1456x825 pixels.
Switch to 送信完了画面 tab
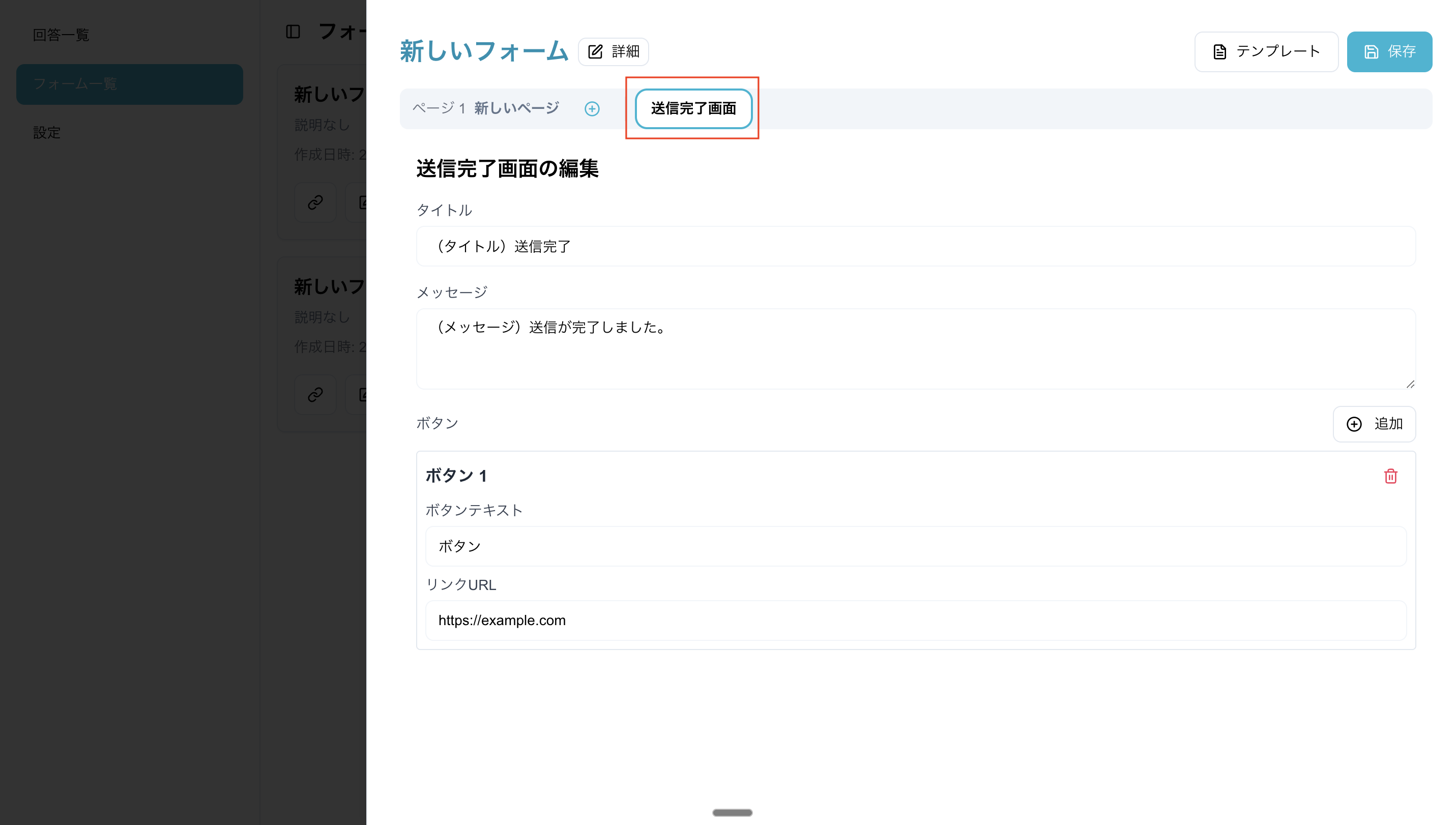[692, 108]
